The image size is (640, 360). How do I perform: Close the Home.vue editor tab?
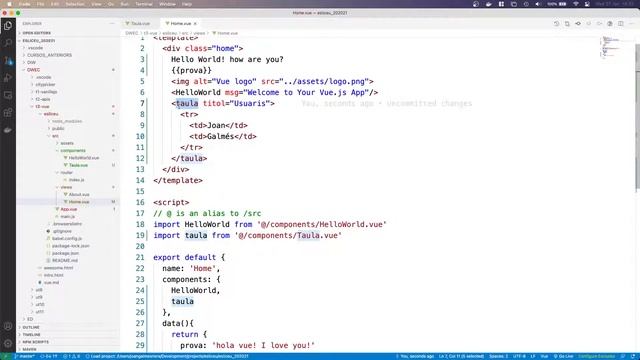click(195, 24)
